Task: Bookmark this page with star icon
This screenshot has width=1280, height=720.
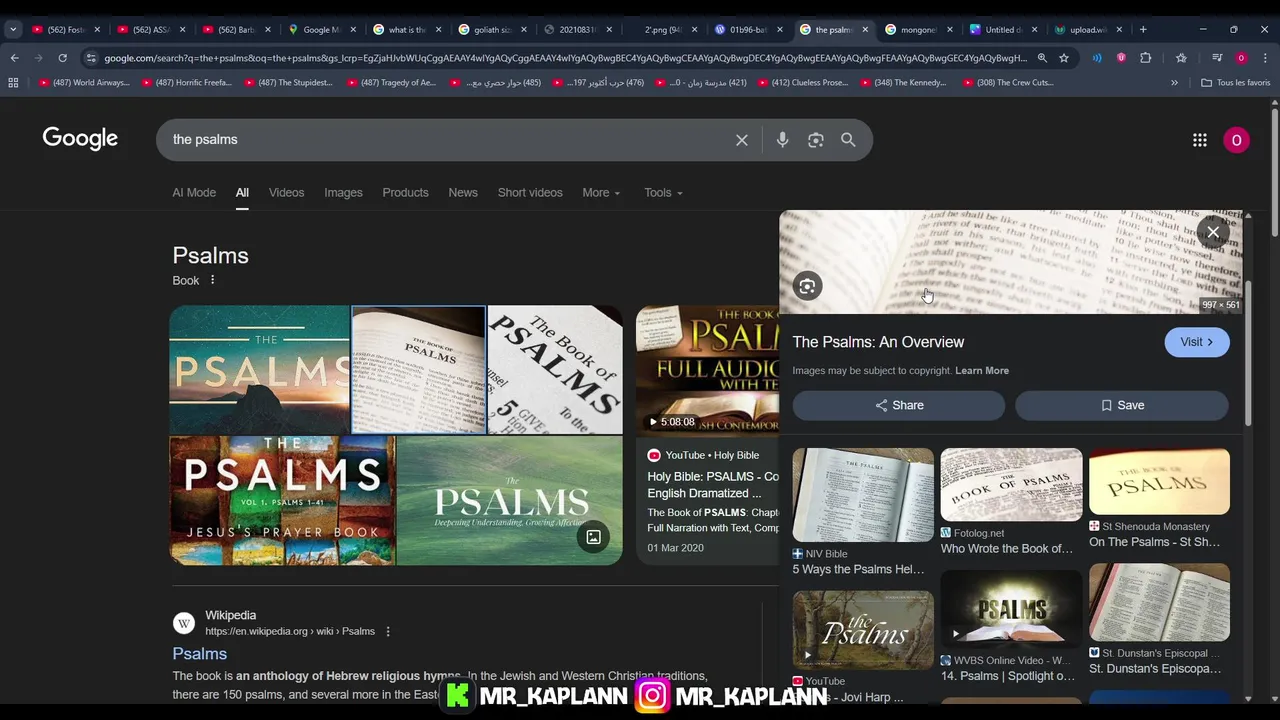Action: click(1064, 58)
